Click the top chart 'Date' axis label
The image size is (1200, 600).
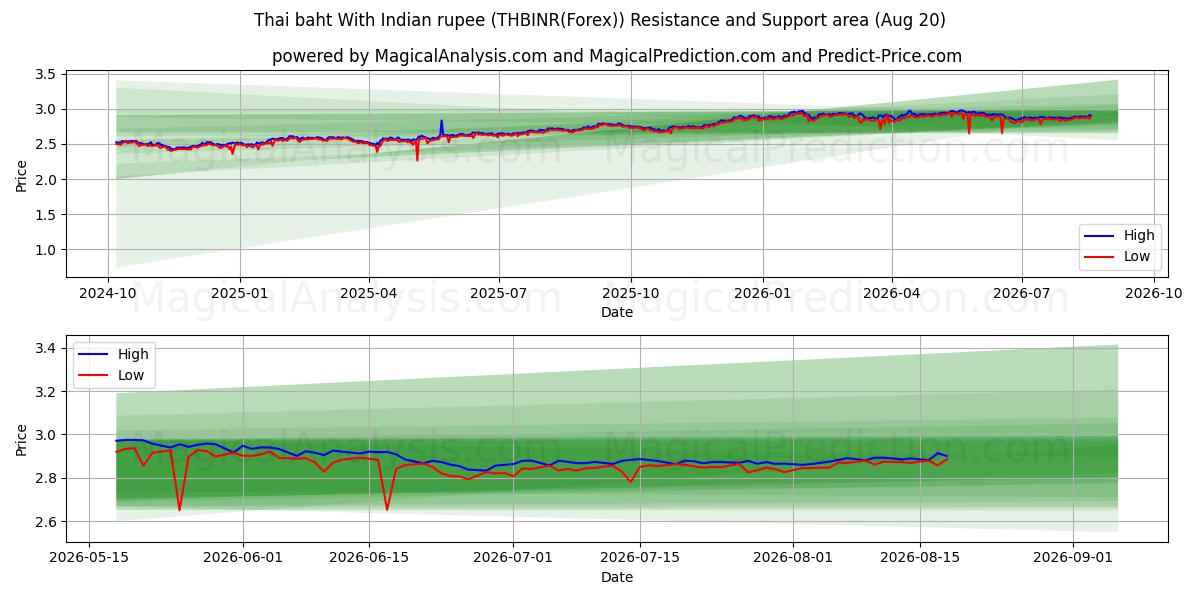coord(617,312)
